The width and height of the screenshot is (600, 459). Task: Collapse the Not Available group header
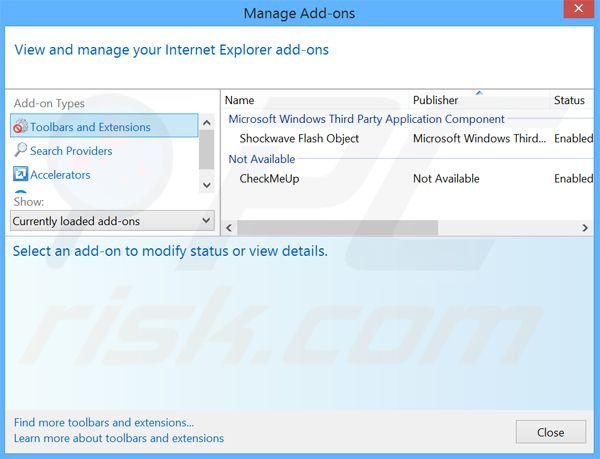[262, 159]
